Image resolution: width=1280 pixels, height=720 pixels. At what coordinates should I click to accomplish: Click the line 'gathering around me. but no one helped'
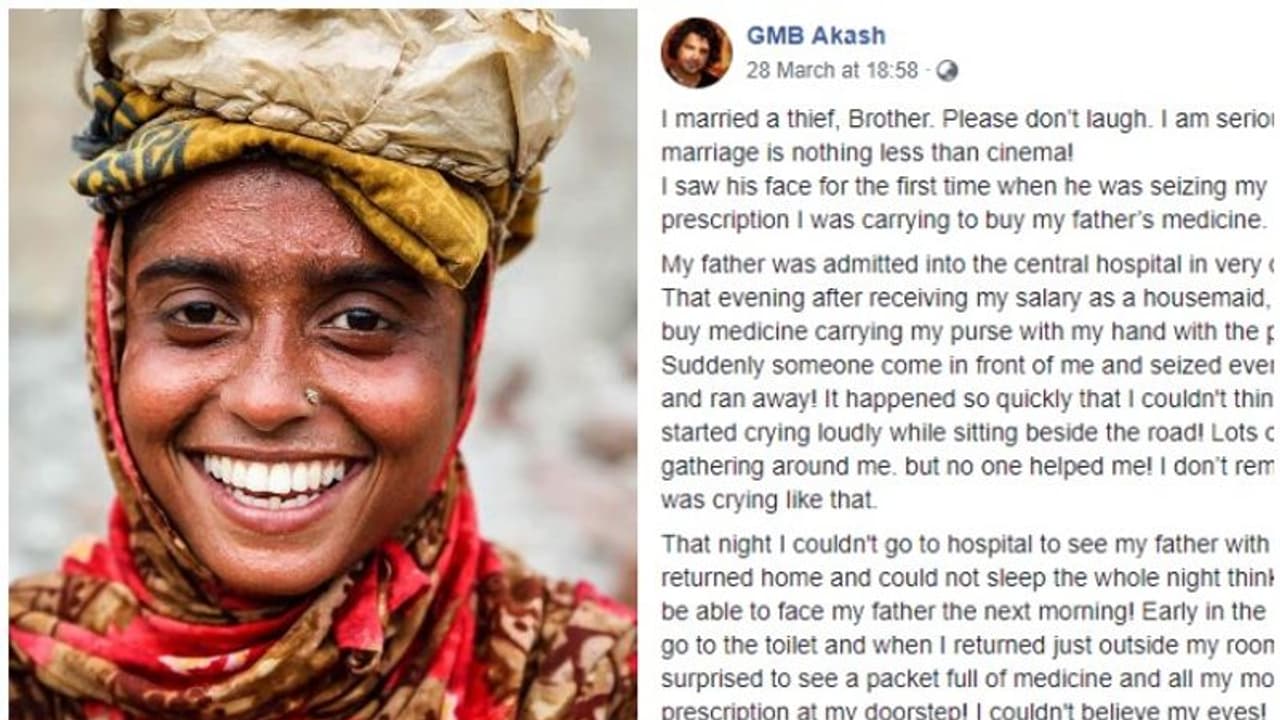tap(960, 468)
